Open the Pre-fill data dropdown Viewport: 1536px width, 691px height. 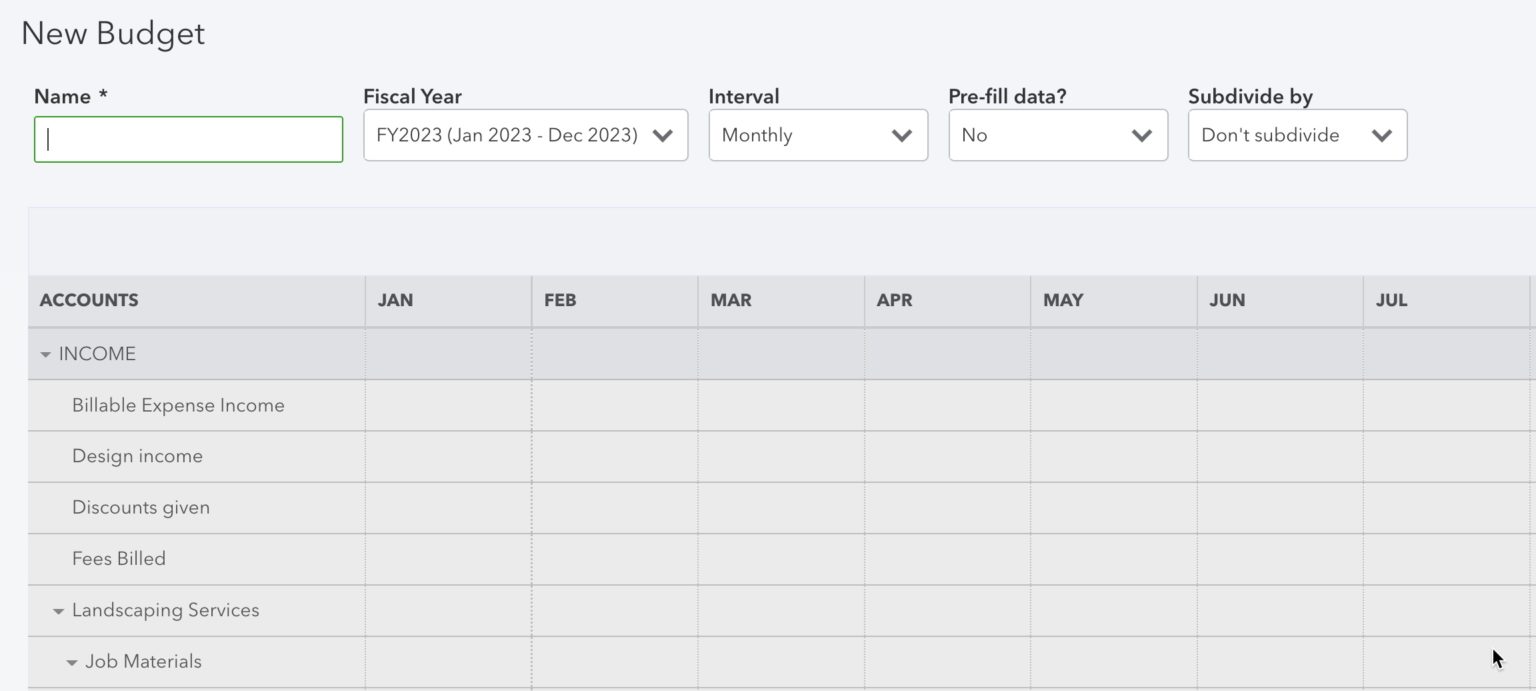pyautogui.click(x=1058, y=135)
